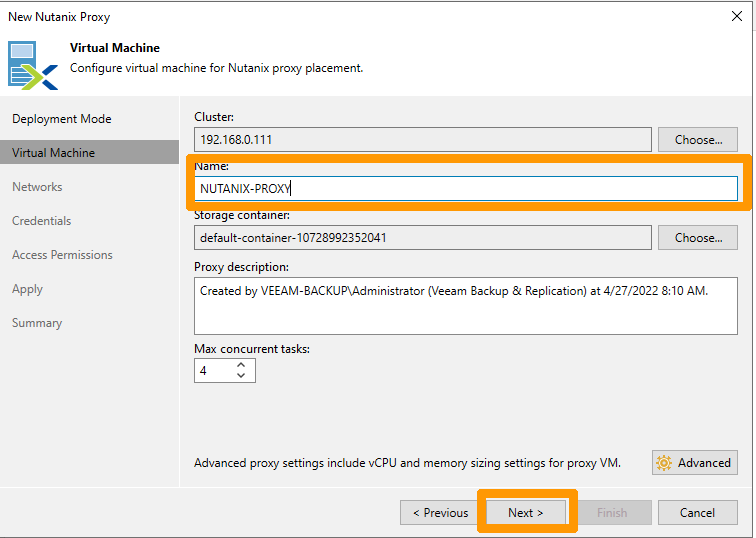The image size is (756, 538).
Task: Click the gear icon on the Advanced button
Action: tap(664, 463)
